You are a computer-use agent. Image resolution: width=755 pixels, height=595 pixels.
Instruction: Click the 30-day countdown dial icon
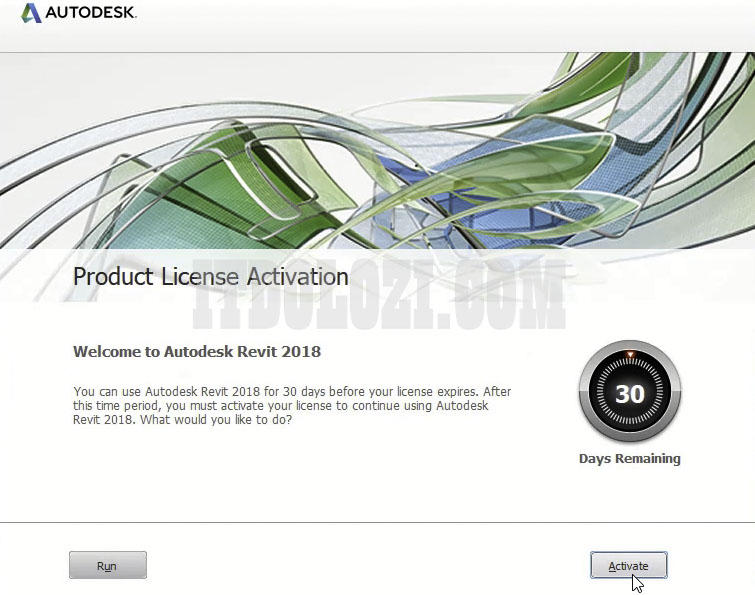[x=629, y=395]
